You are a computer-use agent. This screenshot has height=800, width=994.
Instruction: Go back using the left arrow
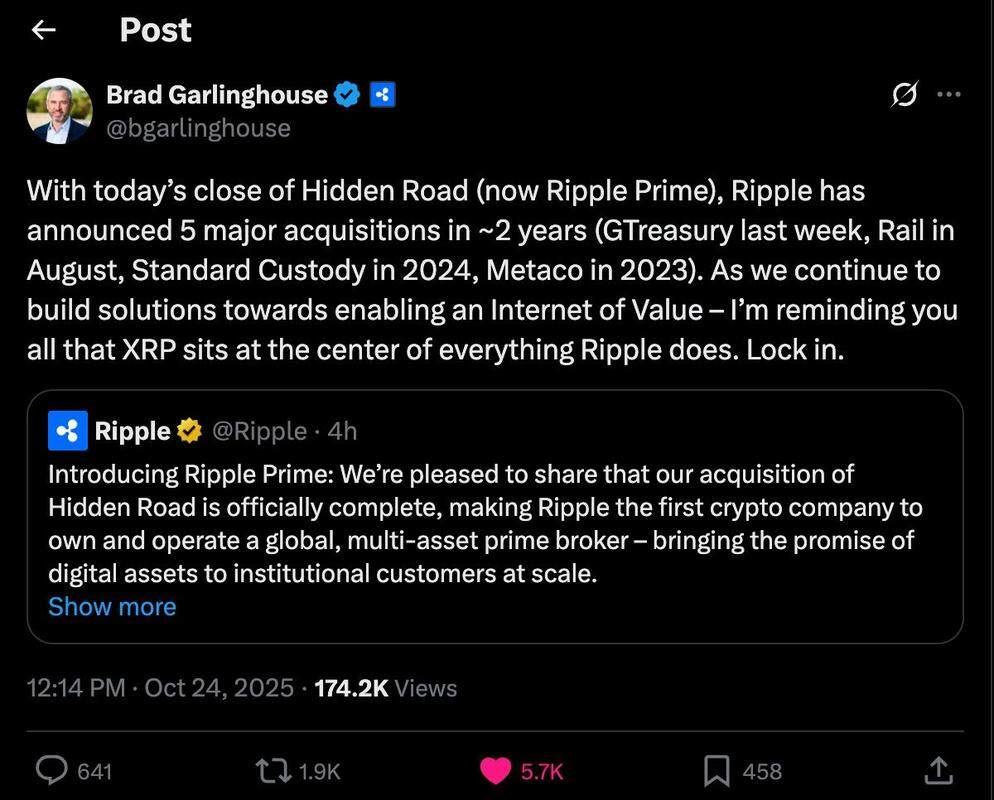click(43, 31)
